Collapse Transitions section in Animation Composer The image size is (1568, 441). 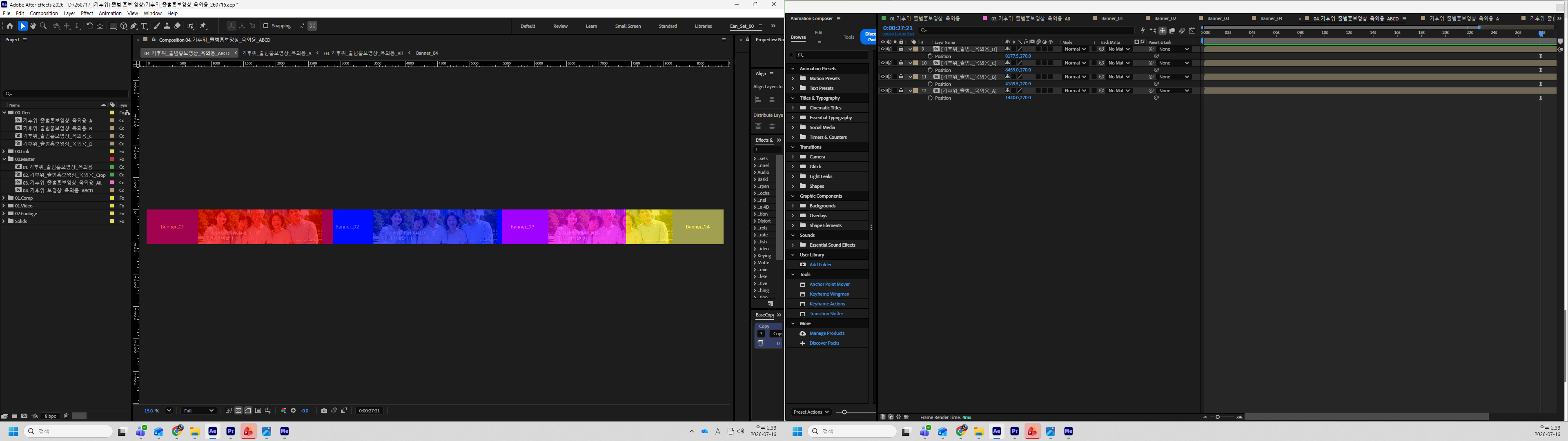(x=793, y=147)
